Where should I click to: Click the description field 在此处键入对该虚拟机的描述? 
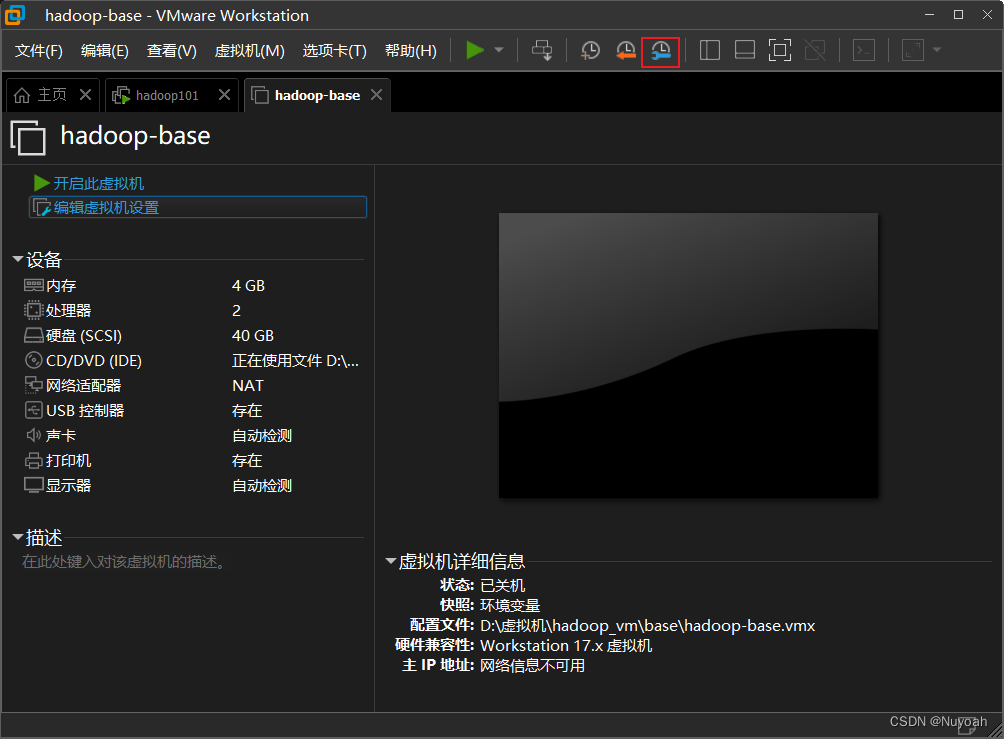124,562
